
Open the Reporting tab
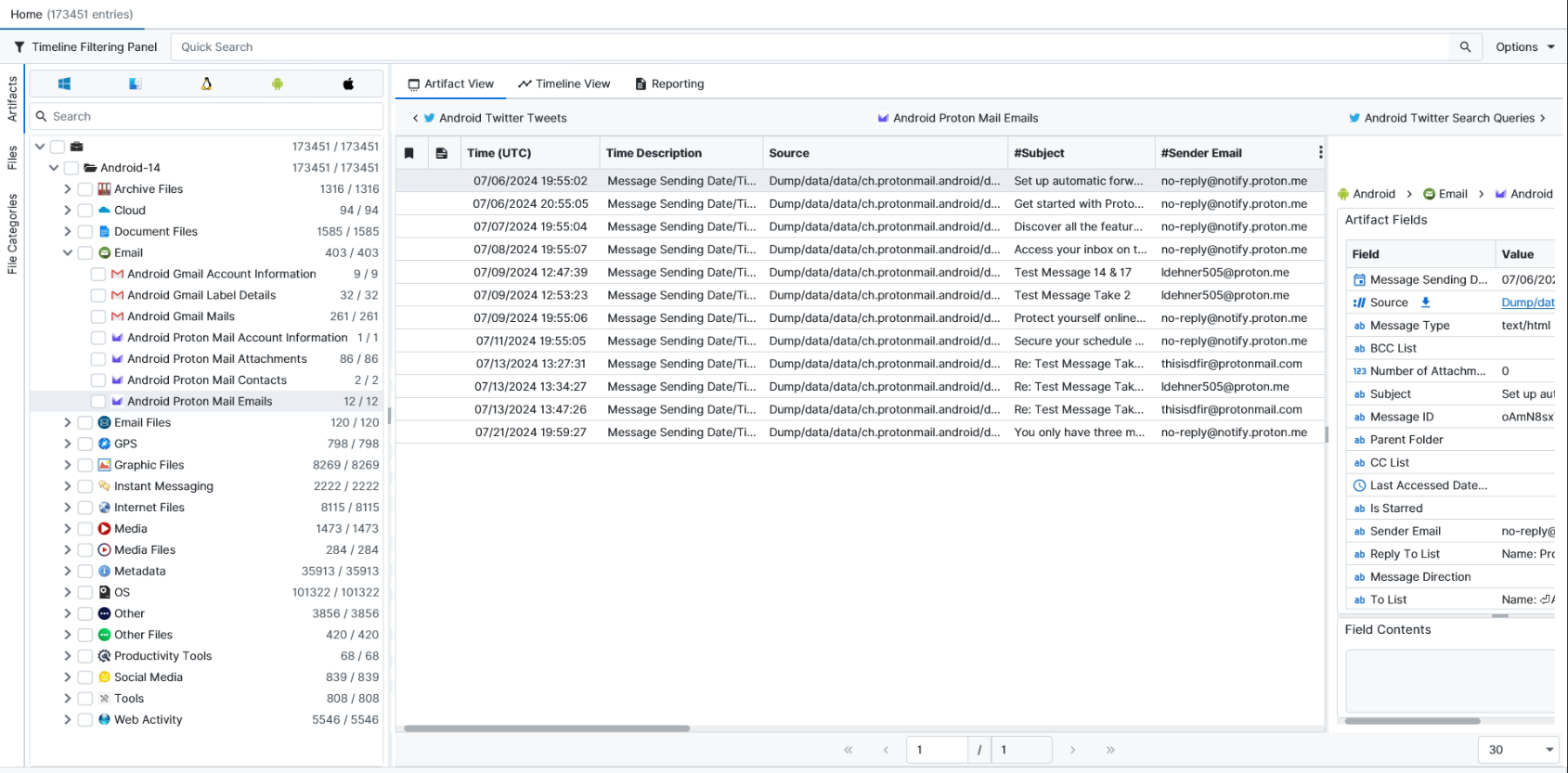point(669,84)
